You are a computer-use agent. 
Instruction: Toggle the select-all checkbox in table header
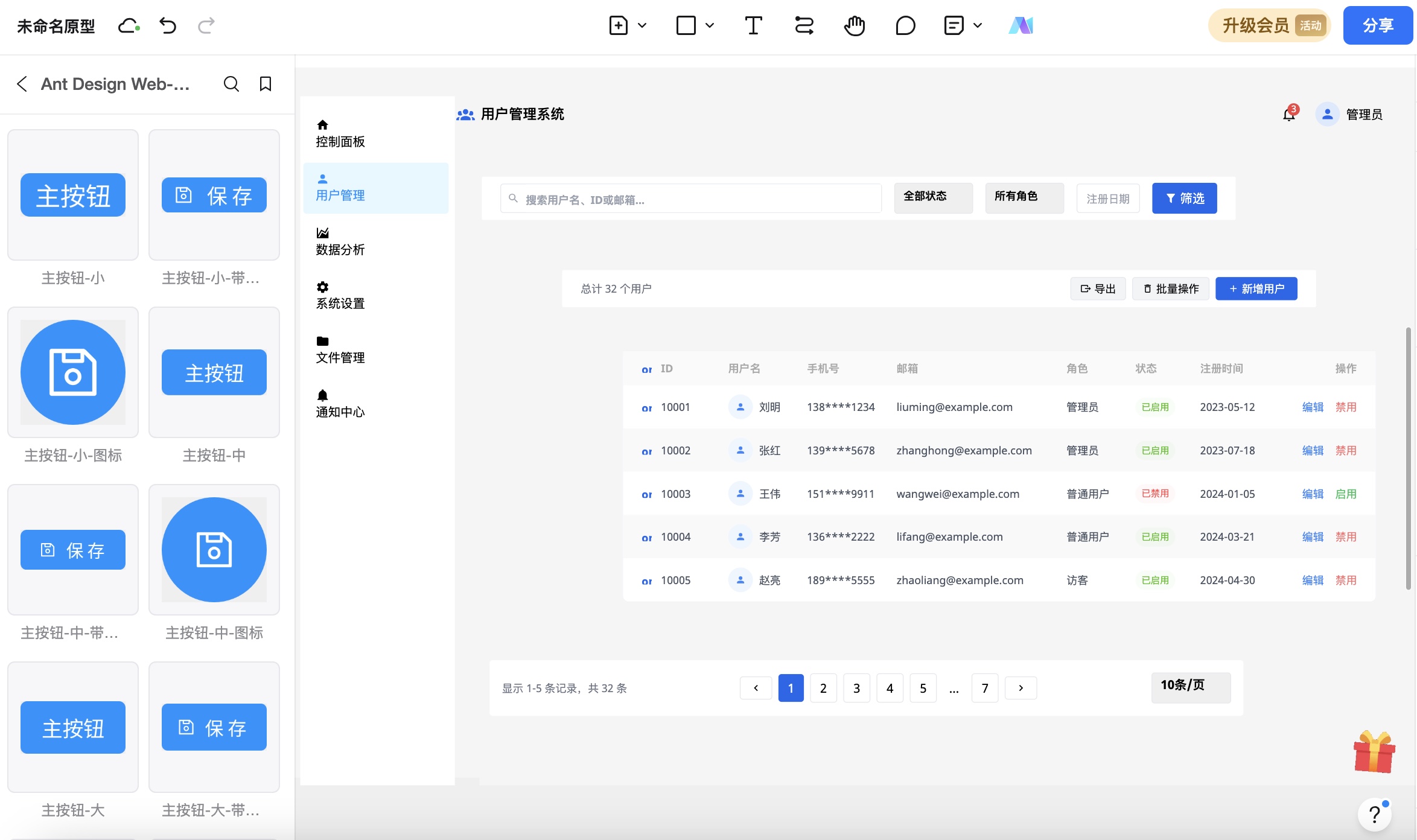(647, 369)
